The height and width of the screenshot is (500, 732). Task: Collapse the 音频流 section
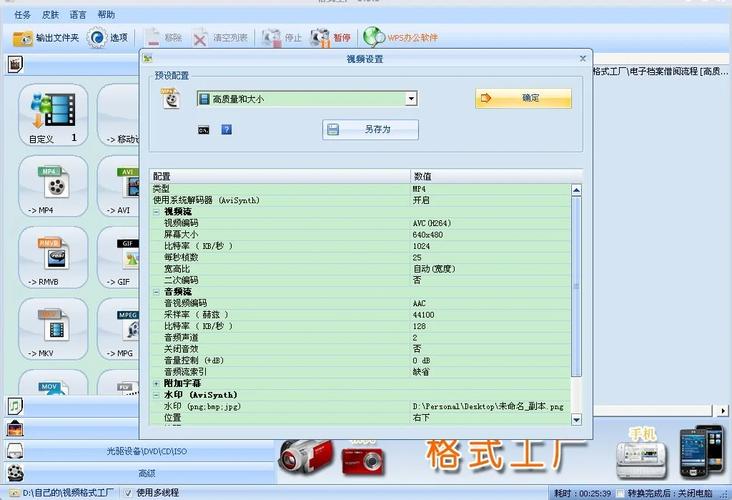tap(156, 292)
